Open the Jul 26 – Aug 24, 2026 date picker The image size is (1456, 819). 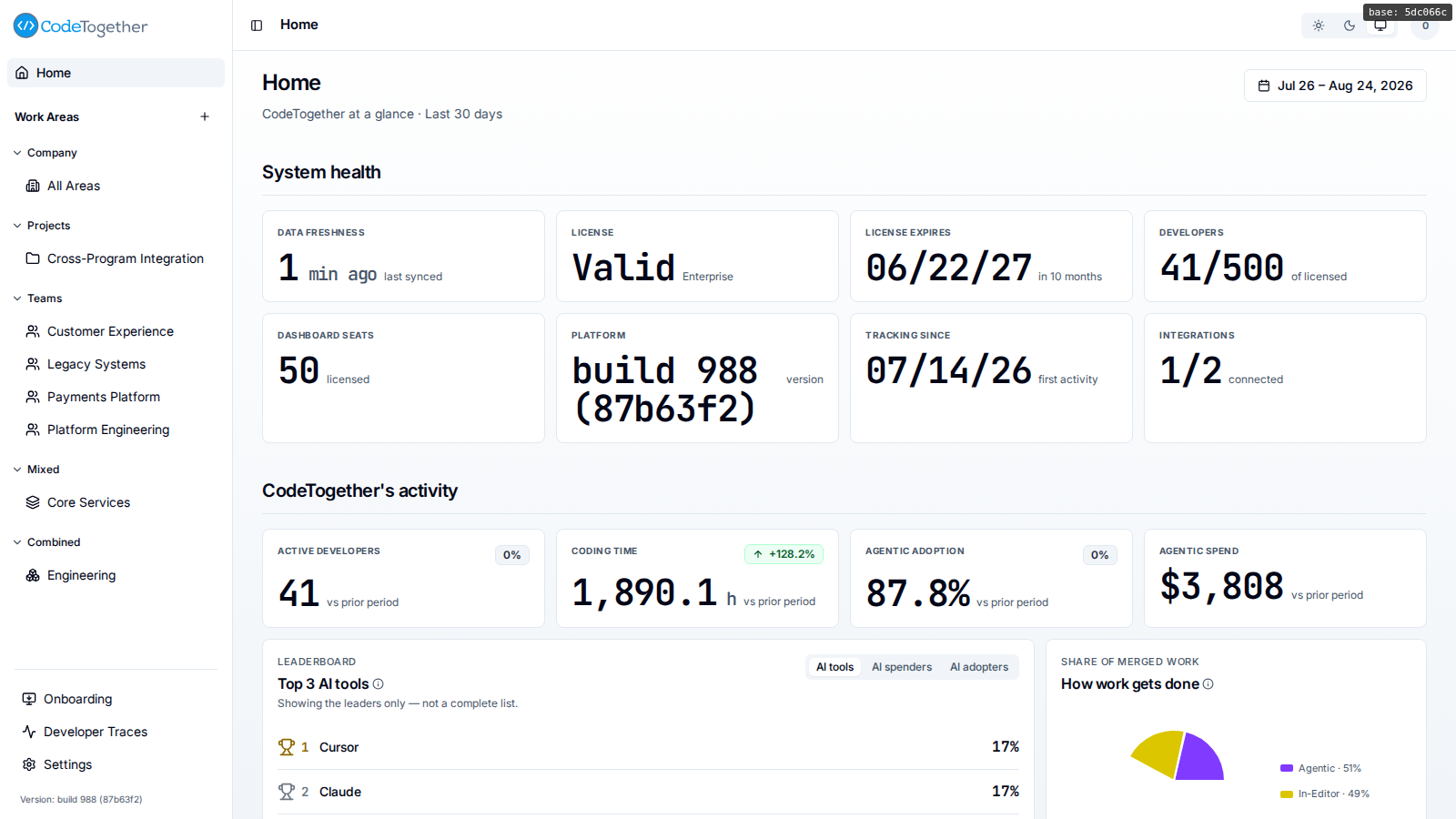[1335, 86]
